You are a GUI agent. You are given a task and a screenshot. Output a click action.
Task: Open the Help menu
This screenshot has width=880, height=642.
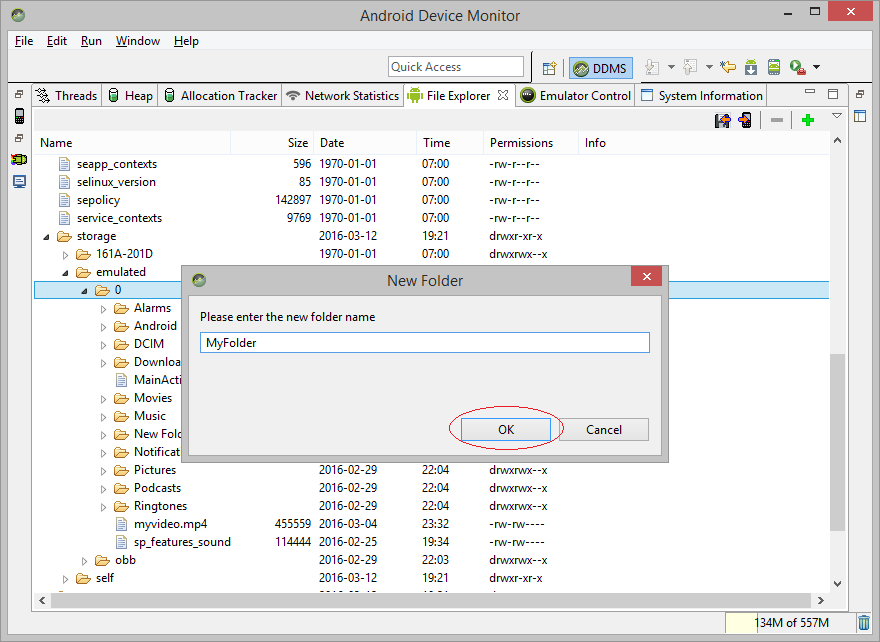coord(186,41)
